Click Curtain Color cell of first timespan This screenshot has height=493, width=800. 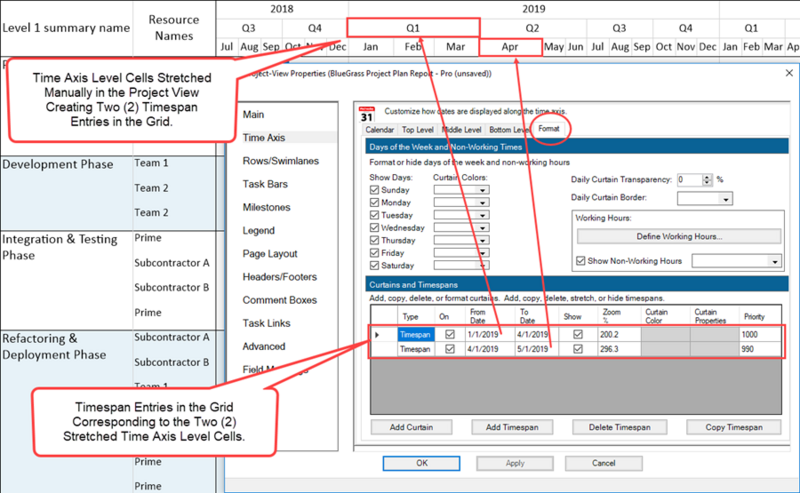[665, 334]
